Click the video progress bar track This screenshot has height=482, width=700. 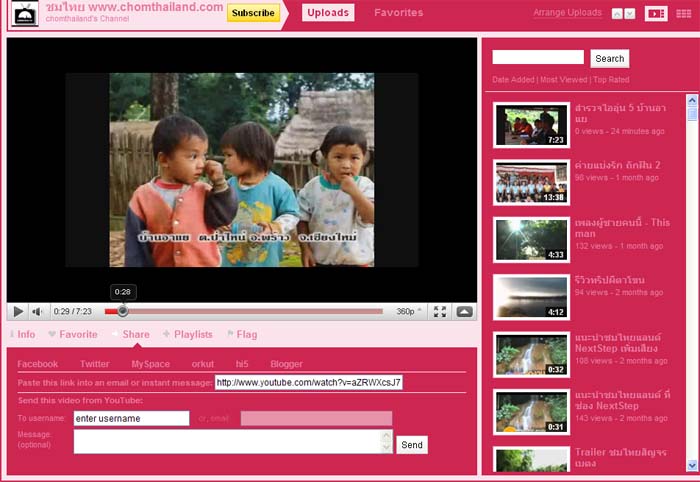coord(244,312)
